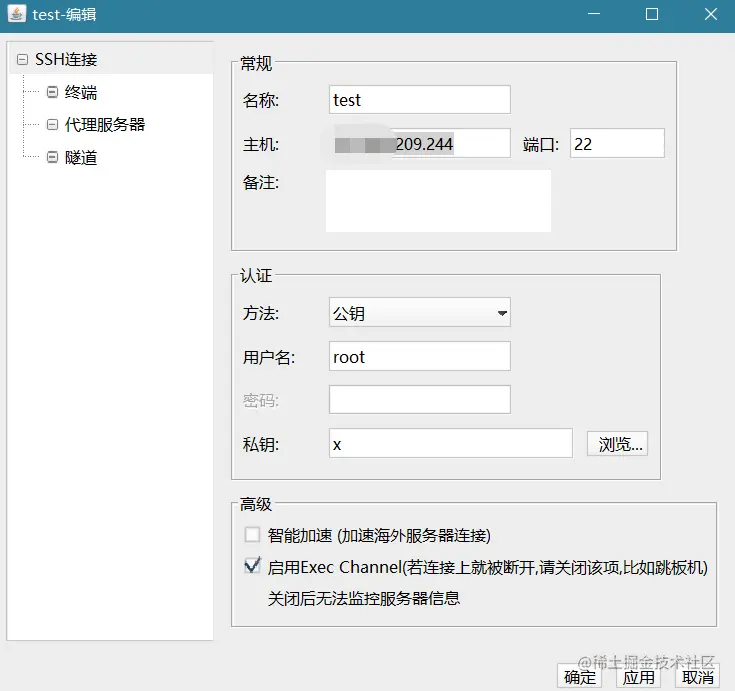Click the 应用 button
This screenshot has width=735, height=691.
coord(638,677)
